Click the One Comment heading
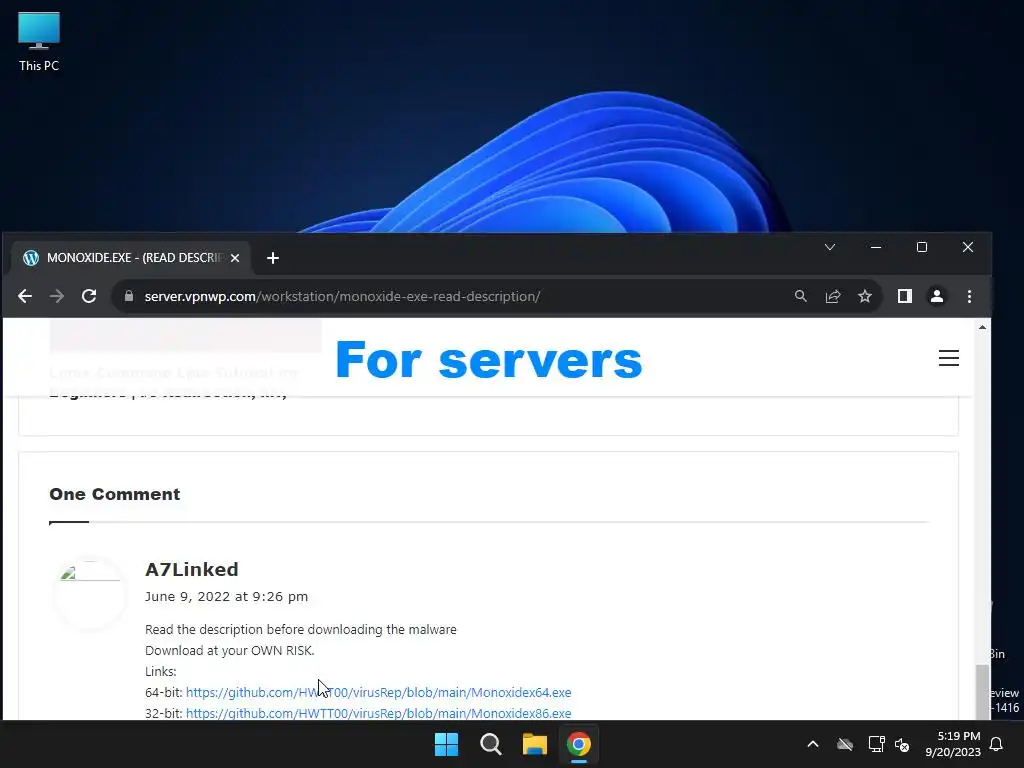 click(x=115, y=494)
